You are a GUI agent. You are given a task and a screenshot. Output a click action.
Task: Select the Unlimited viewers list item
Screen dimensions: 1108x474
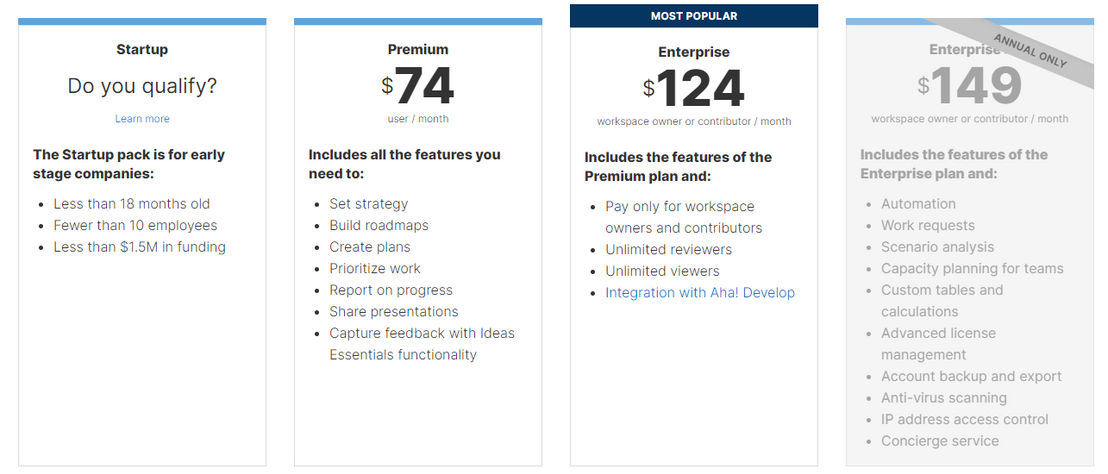[662, 271]
